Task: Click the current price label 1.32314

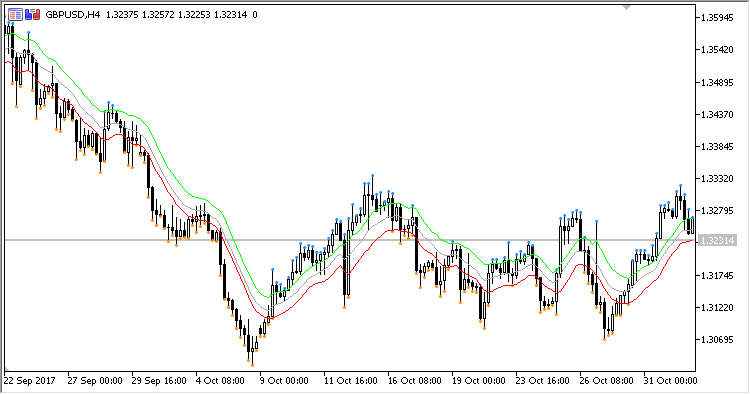Action: (x=717, y=241)
